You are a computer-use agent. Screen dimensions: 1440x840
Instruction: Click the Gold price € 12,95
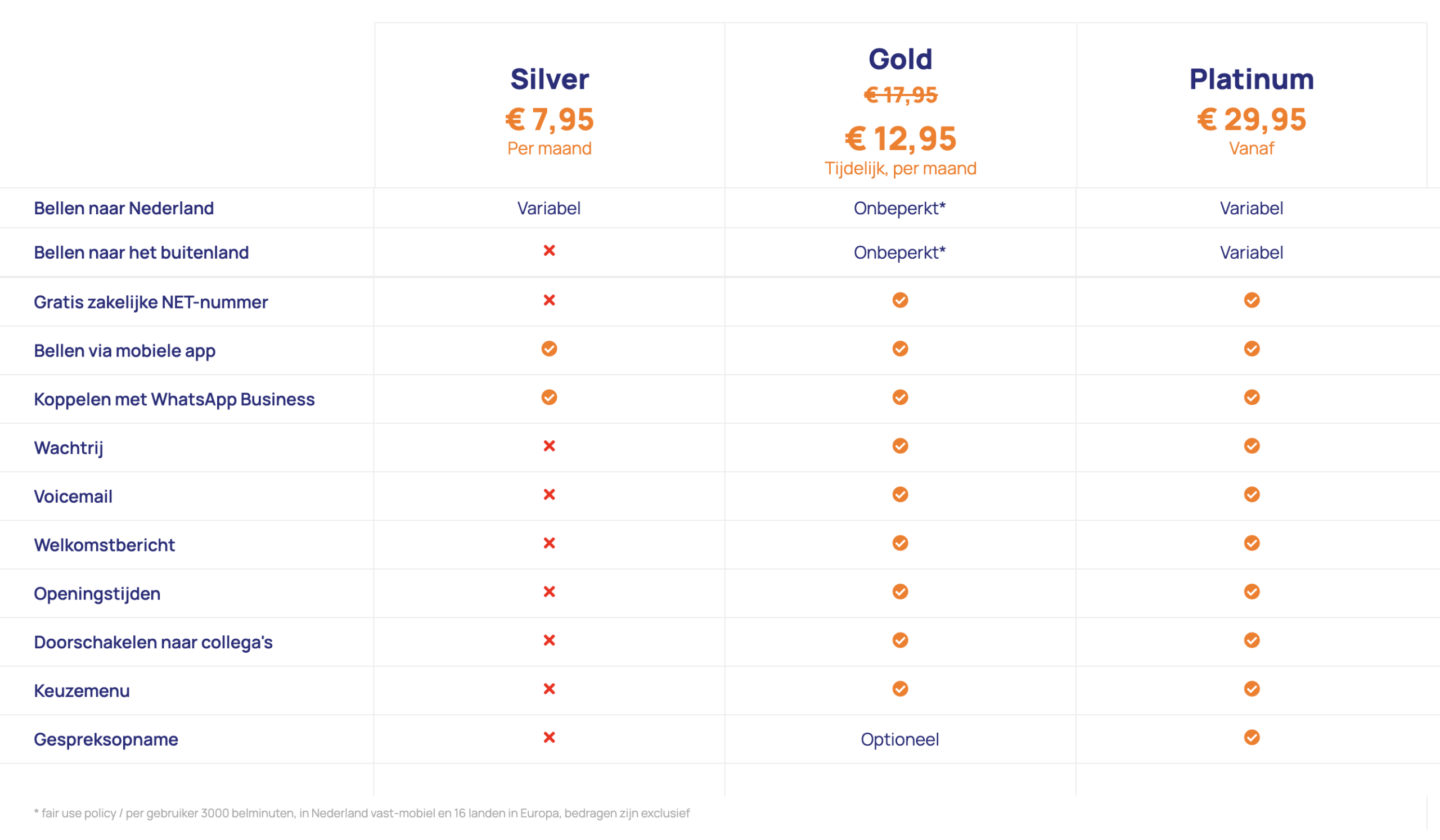pyautogui.click(x=900, y=139)
